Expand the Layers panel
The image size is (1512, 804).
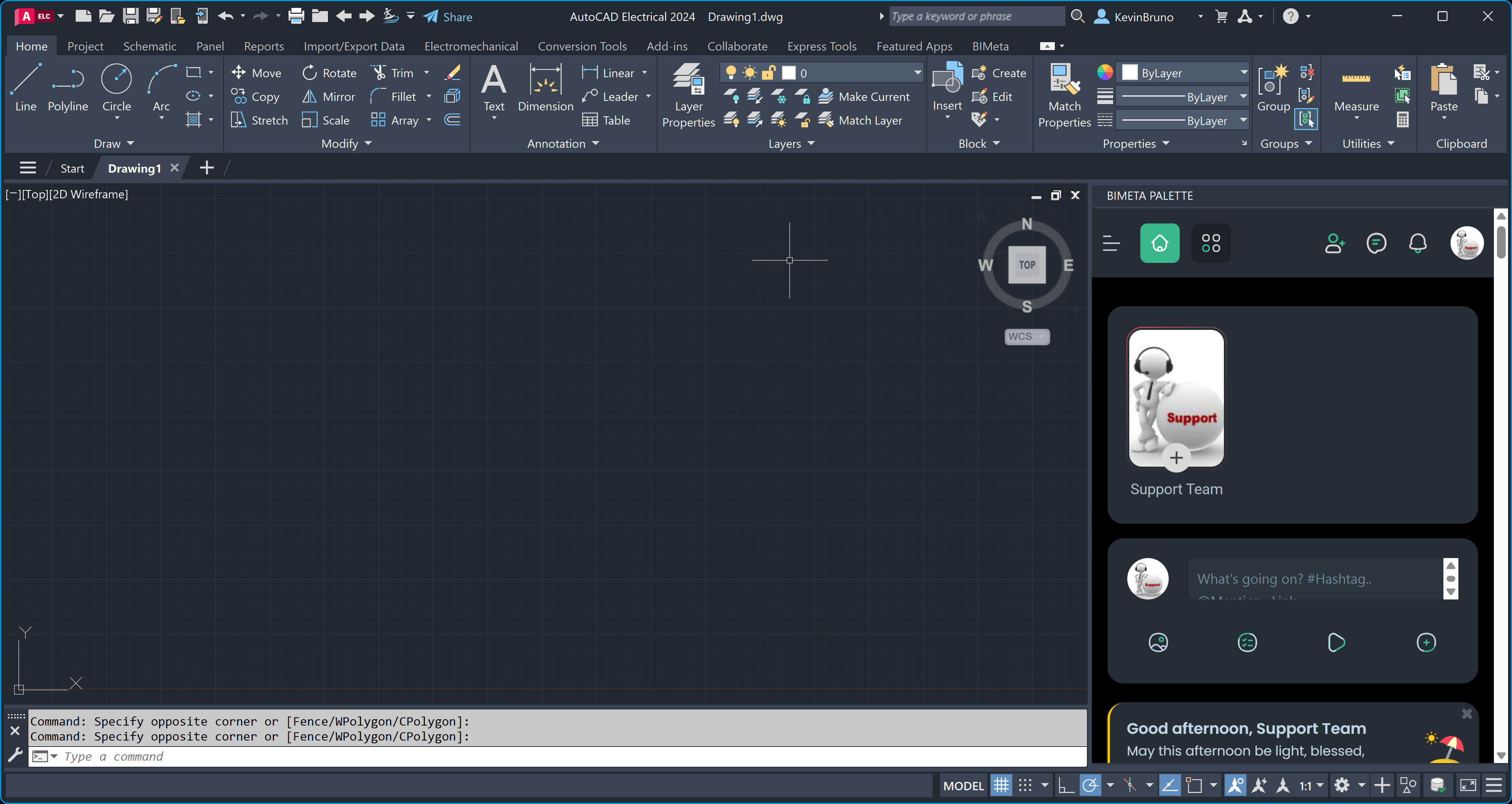791,143
